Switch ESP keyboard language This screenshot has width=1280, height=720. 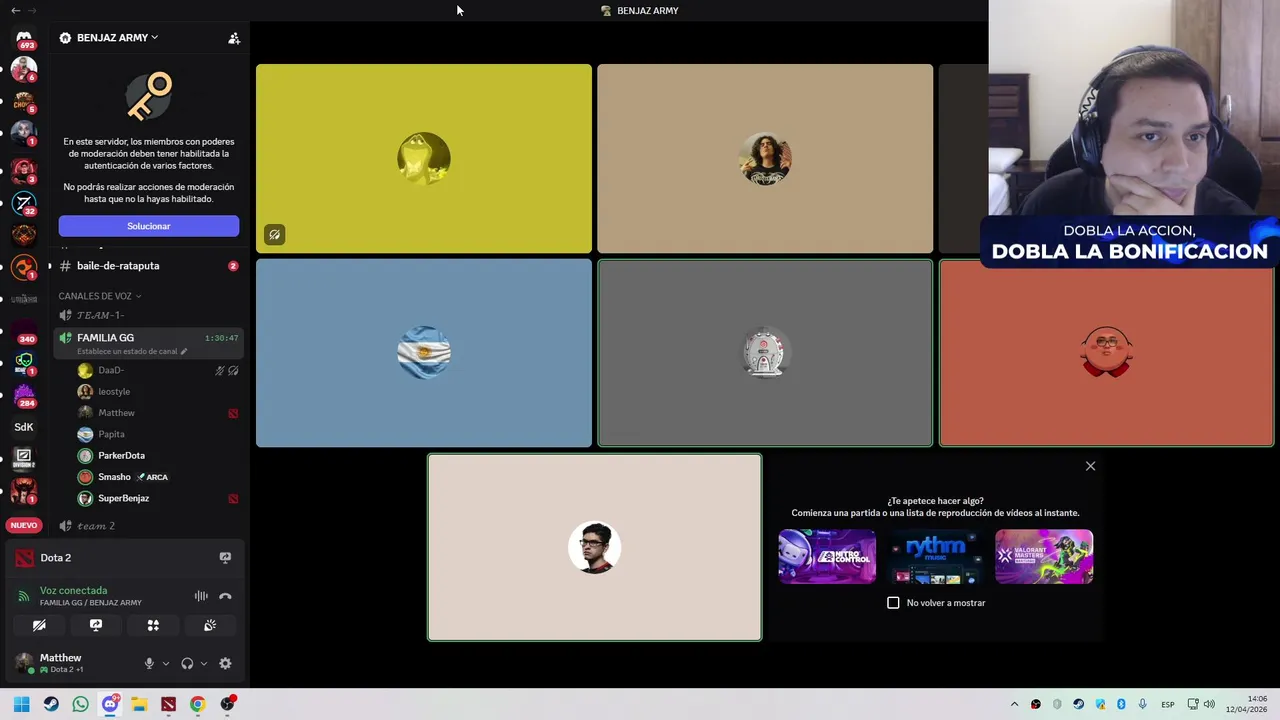(x=1168, y=704)
